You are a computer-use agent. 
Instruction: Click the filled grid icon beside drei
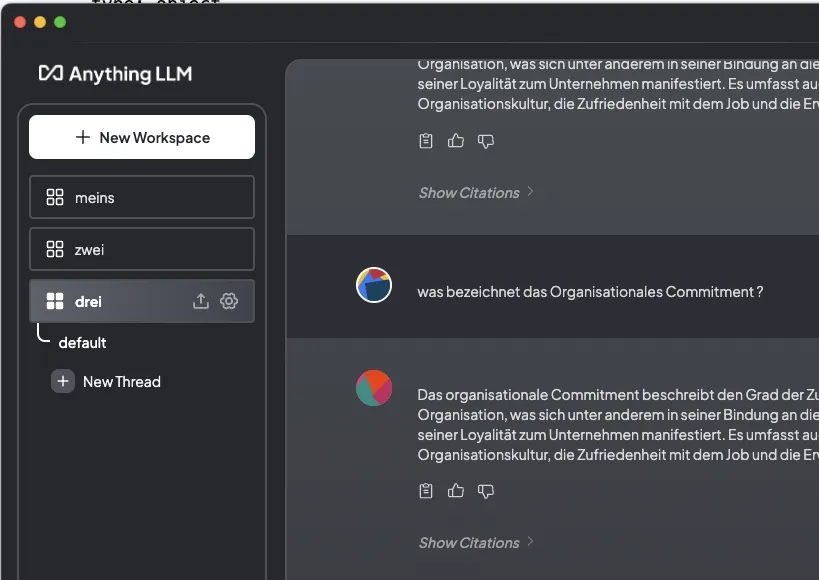coord(55,301)
